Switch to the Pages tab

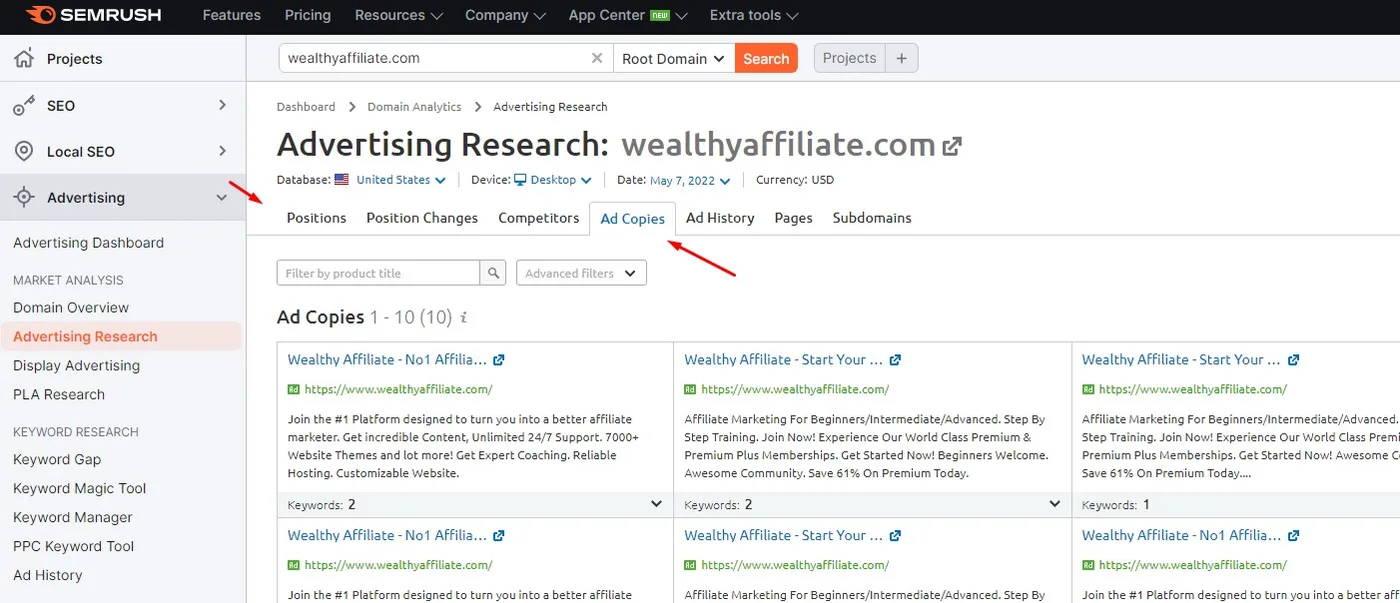[793, 218]
